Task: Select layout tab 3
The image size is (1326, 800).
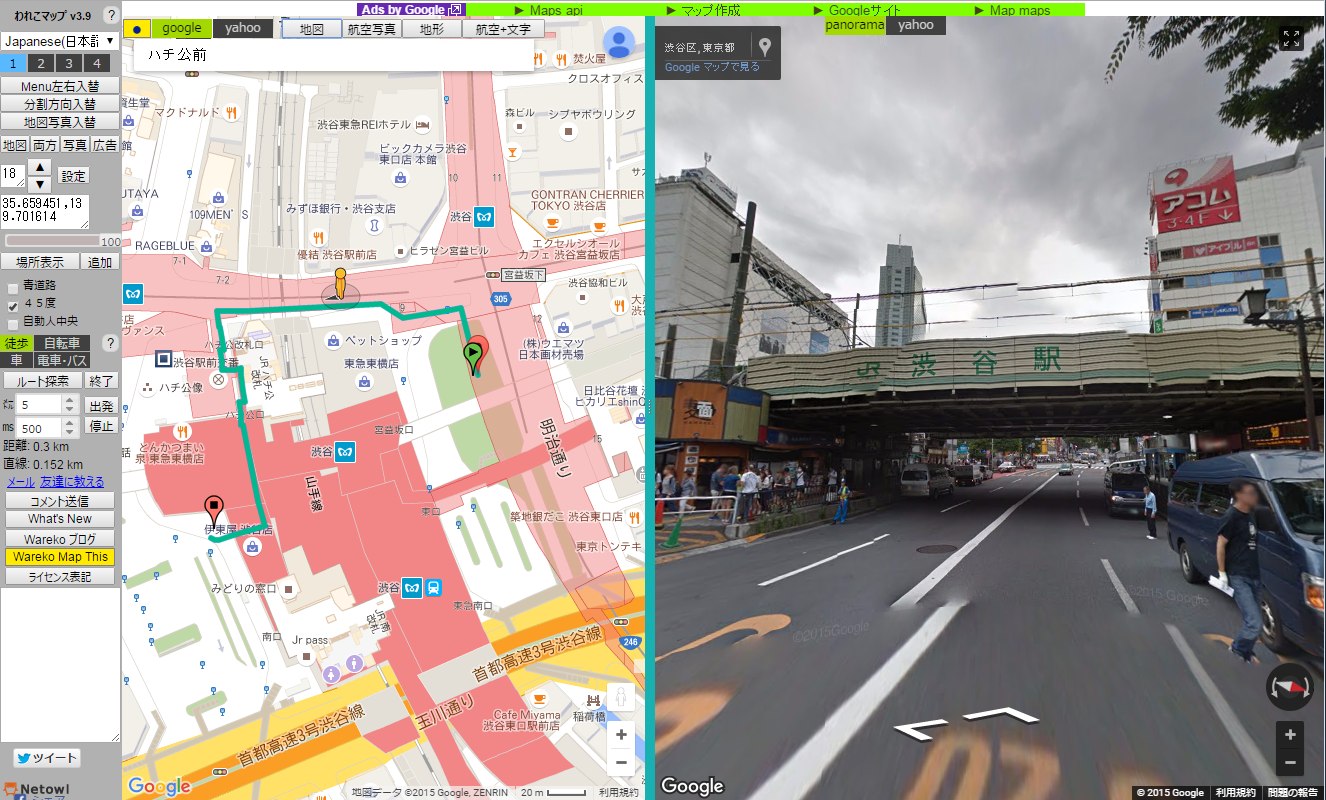Action: pos(69,63)
